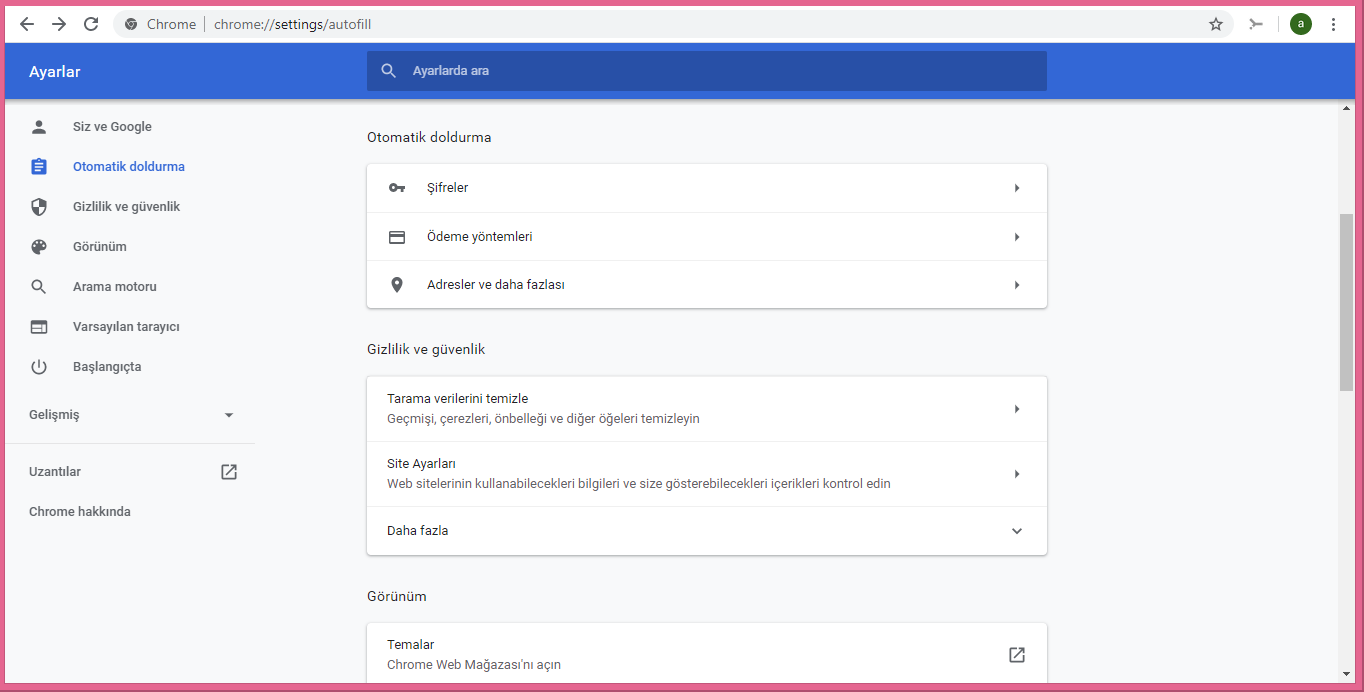This screenshot has height=692, width=1364.
Task: Switch to the Siz ve Google section
Action: coord(111,126)
